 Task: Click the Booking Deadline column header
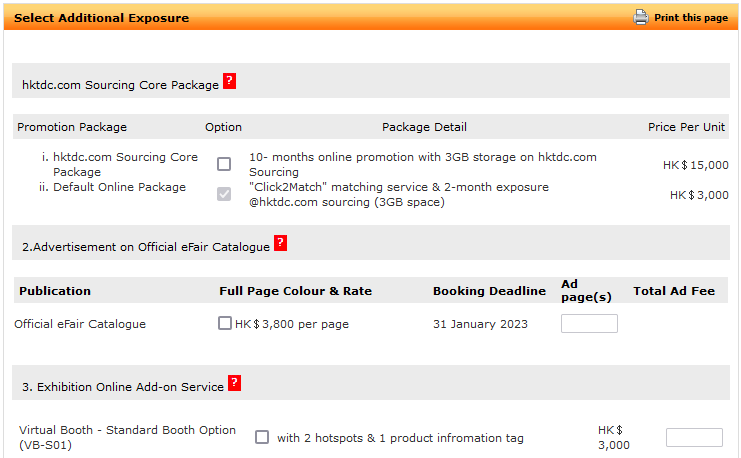click(489, 291)
